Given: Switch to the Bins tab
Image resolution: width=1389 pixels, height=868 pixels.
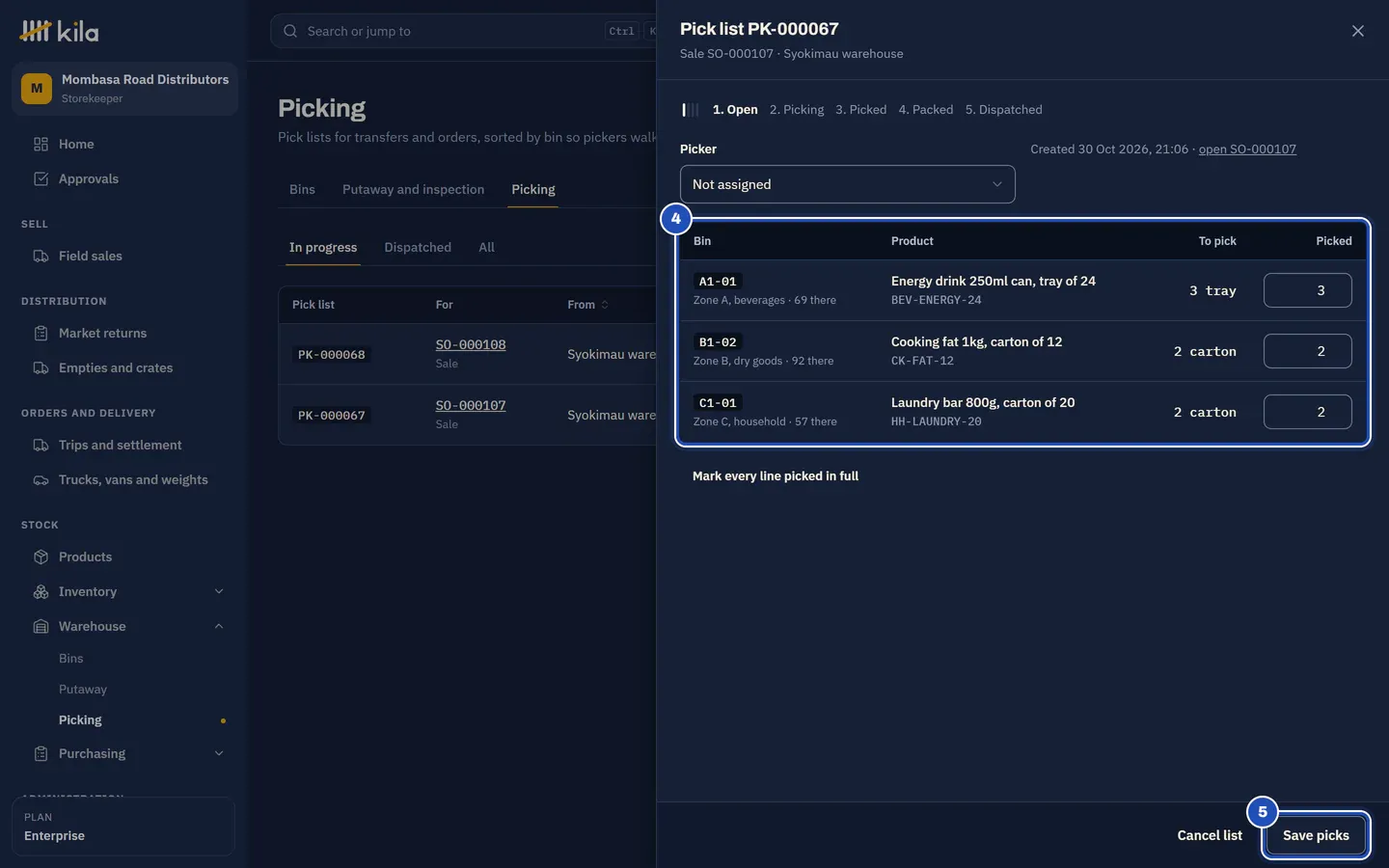Looking at the screenshot, I should point(302,189).
